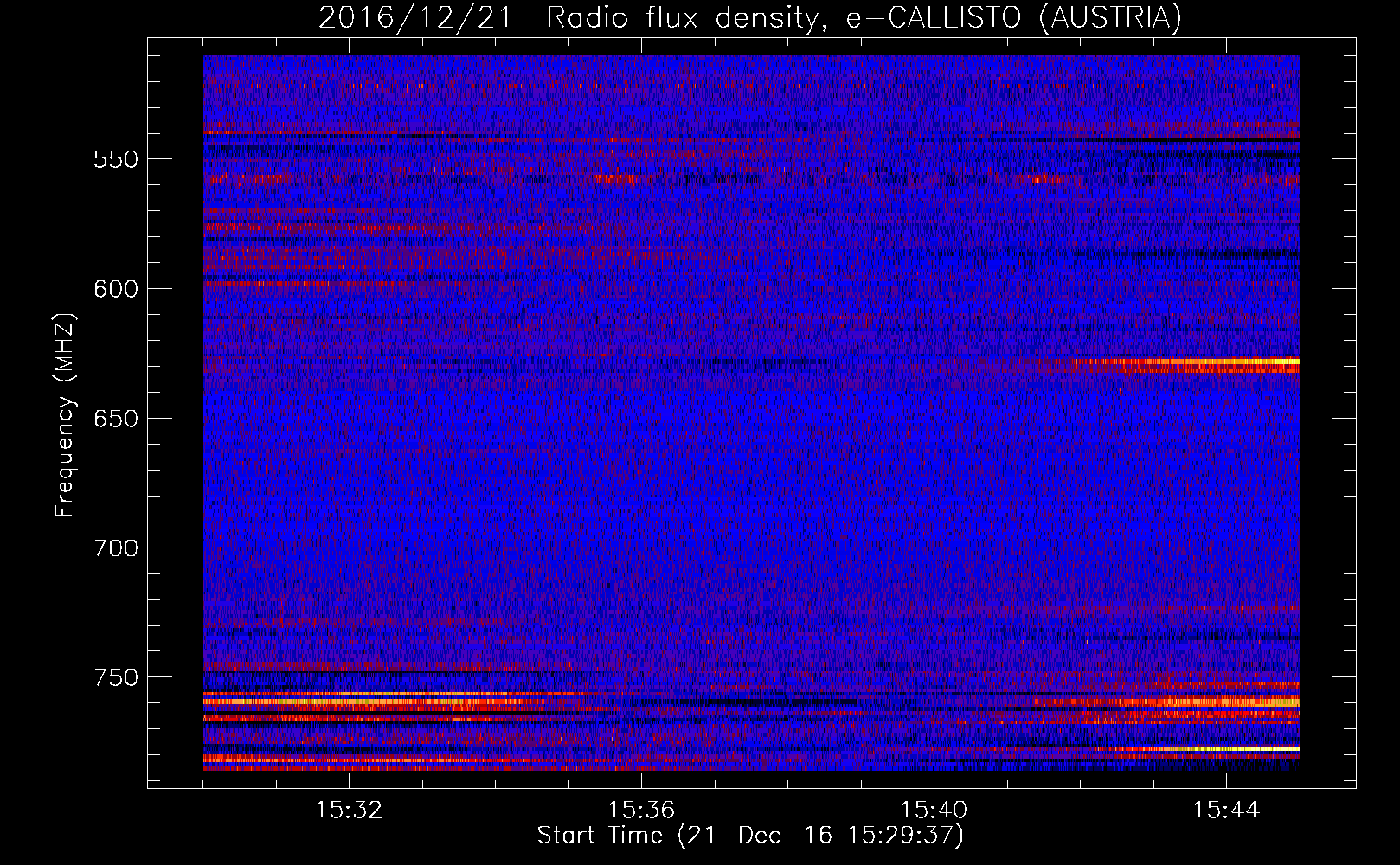Click the 15:40 time tick label
1400x865 pixels.
(934, 810)
